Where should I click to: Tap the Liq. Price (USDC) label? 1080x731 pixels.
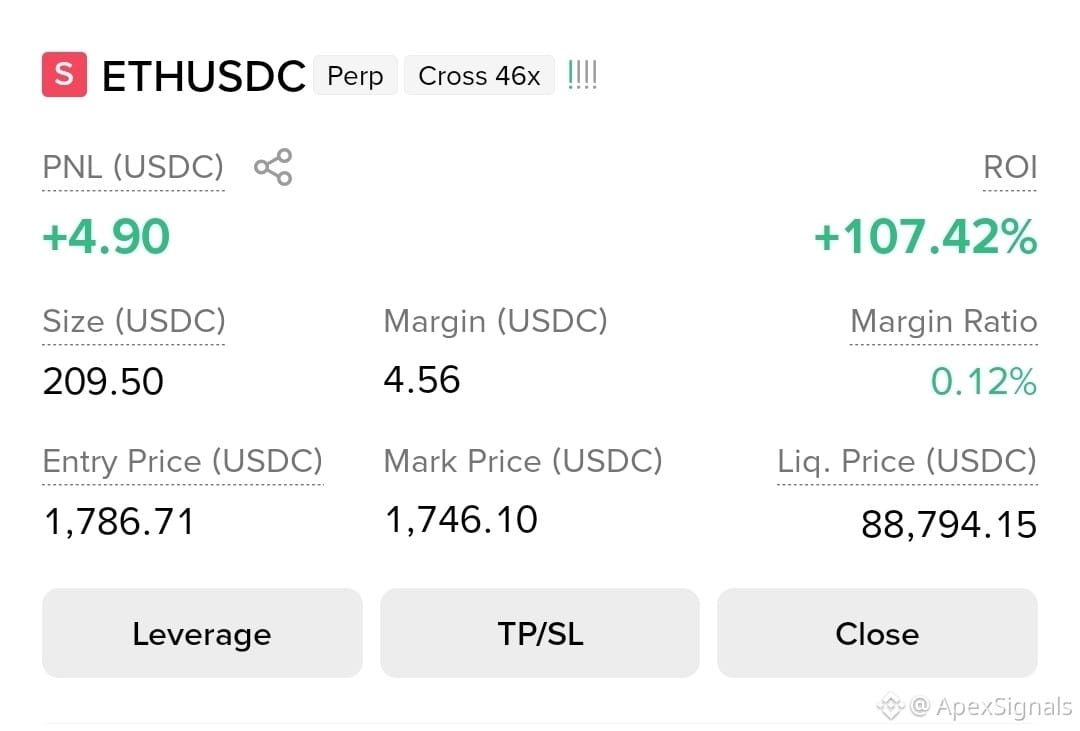907,462
